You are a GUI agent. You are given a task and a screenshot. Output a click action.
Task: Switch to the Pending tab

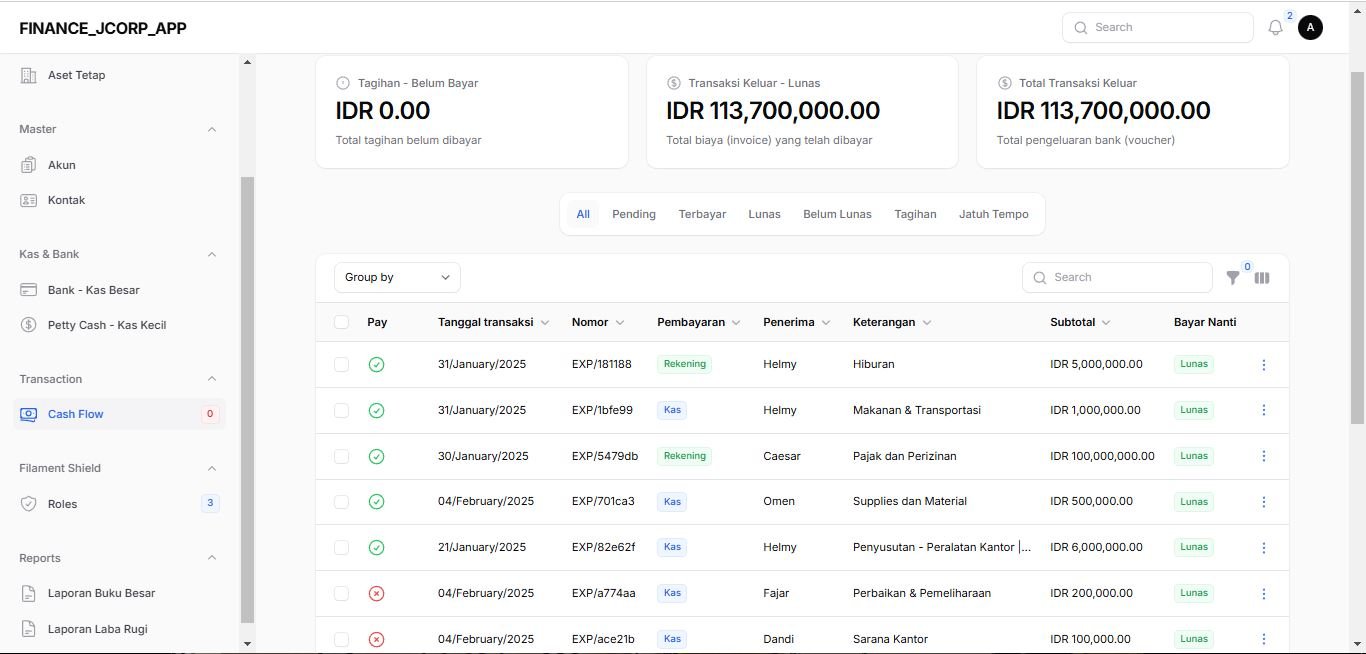point(634,214)
